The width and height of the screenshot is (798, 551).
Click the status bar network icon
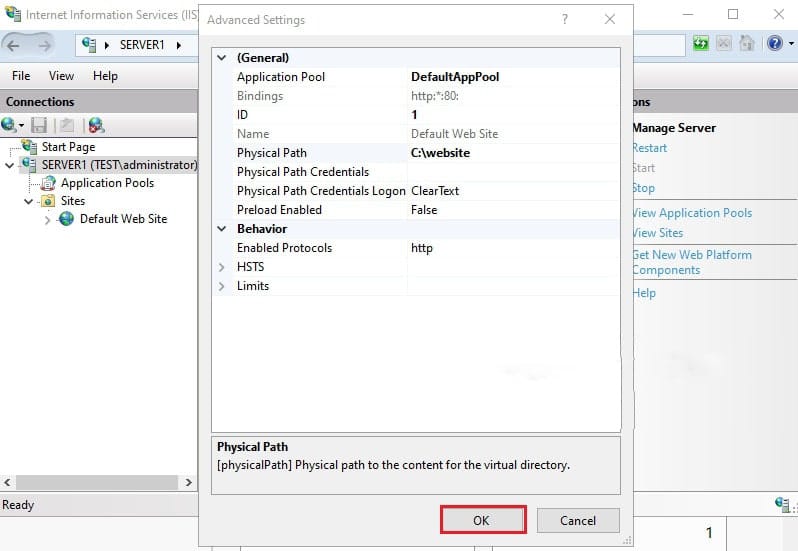pyautogui.click(x=782, y=504)
